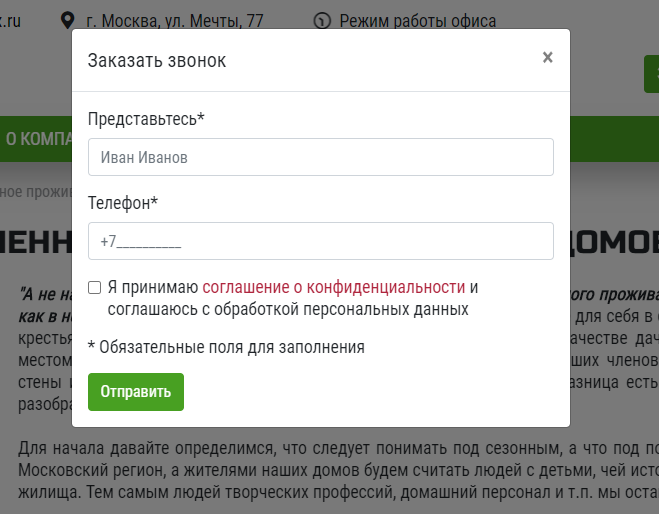Image resolution: width=659 pixels, height=514 pixels.
Task: Click the "Заказать звонок" dialog title
Action: 157,60
